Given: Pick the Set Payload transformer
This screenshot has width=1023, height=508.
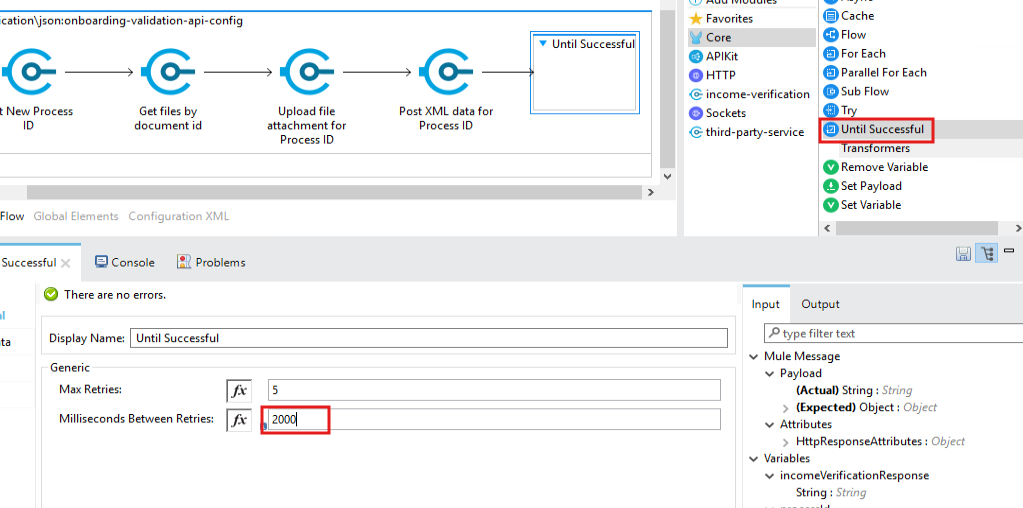Looking at the screenshot, I should [x=870, y=186].
